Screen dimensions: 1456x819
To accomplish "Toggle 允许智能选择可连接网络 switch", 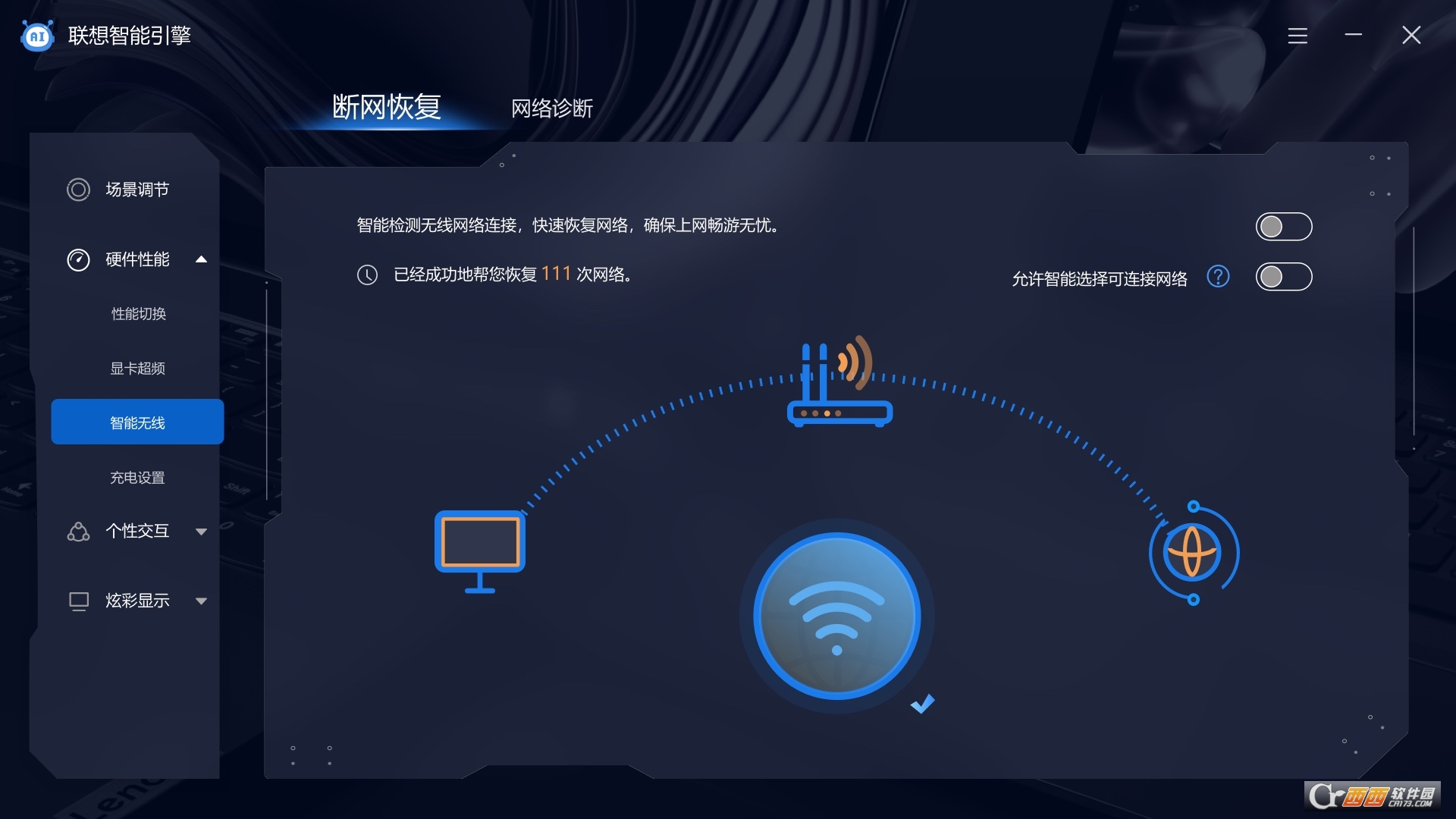I will (x=1284, y=277).
